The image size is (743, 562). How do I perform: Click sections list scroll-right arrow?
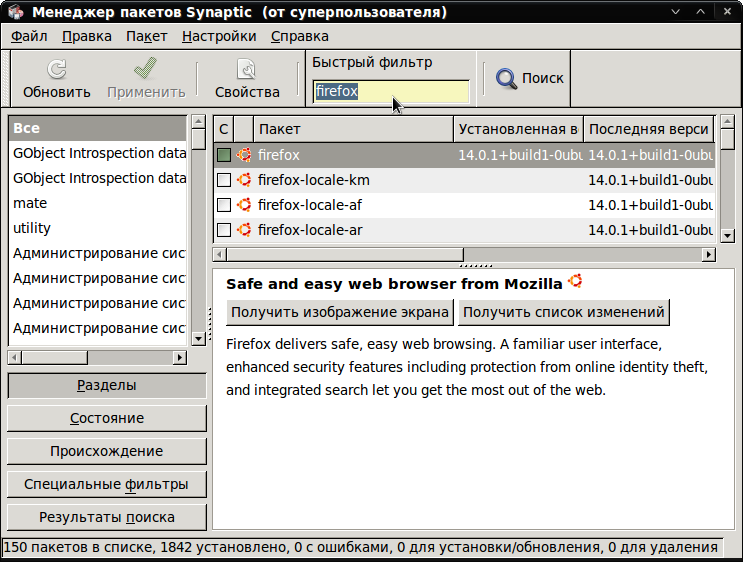(180, 357)
